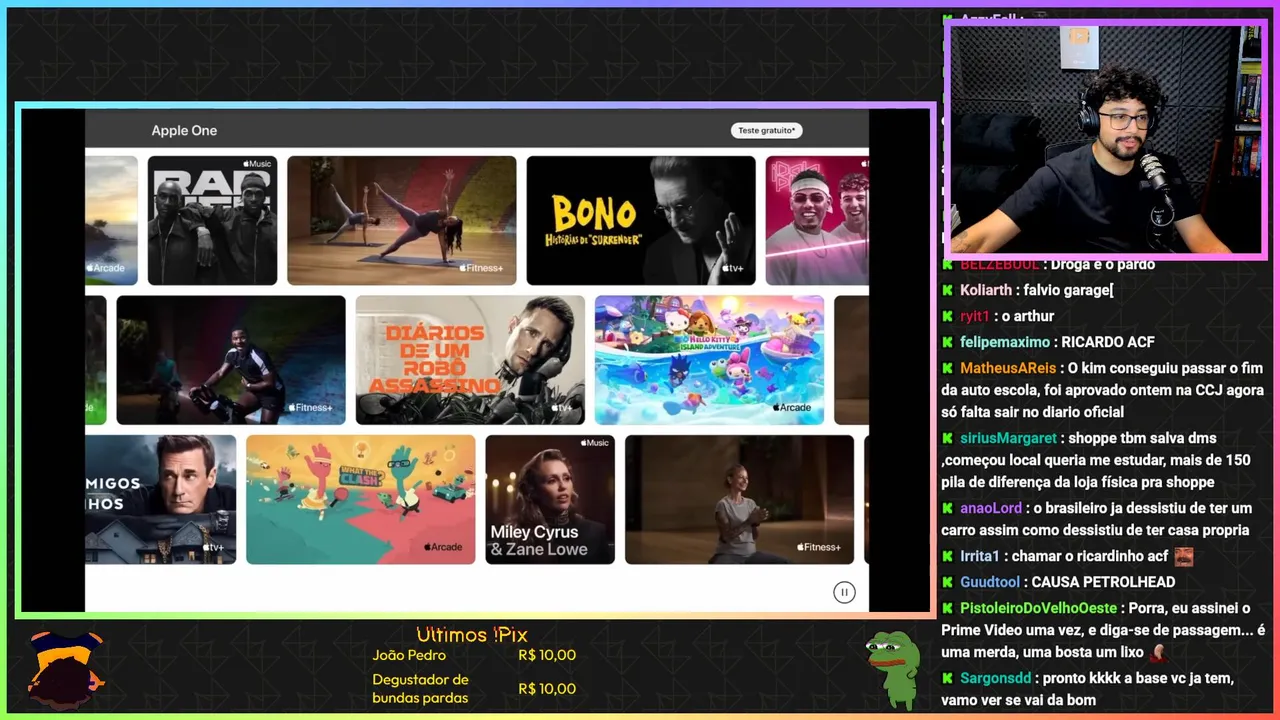Select username Sargonsdd in chat
Screen dimensions: 1280x720
click(x=997, y=678)
